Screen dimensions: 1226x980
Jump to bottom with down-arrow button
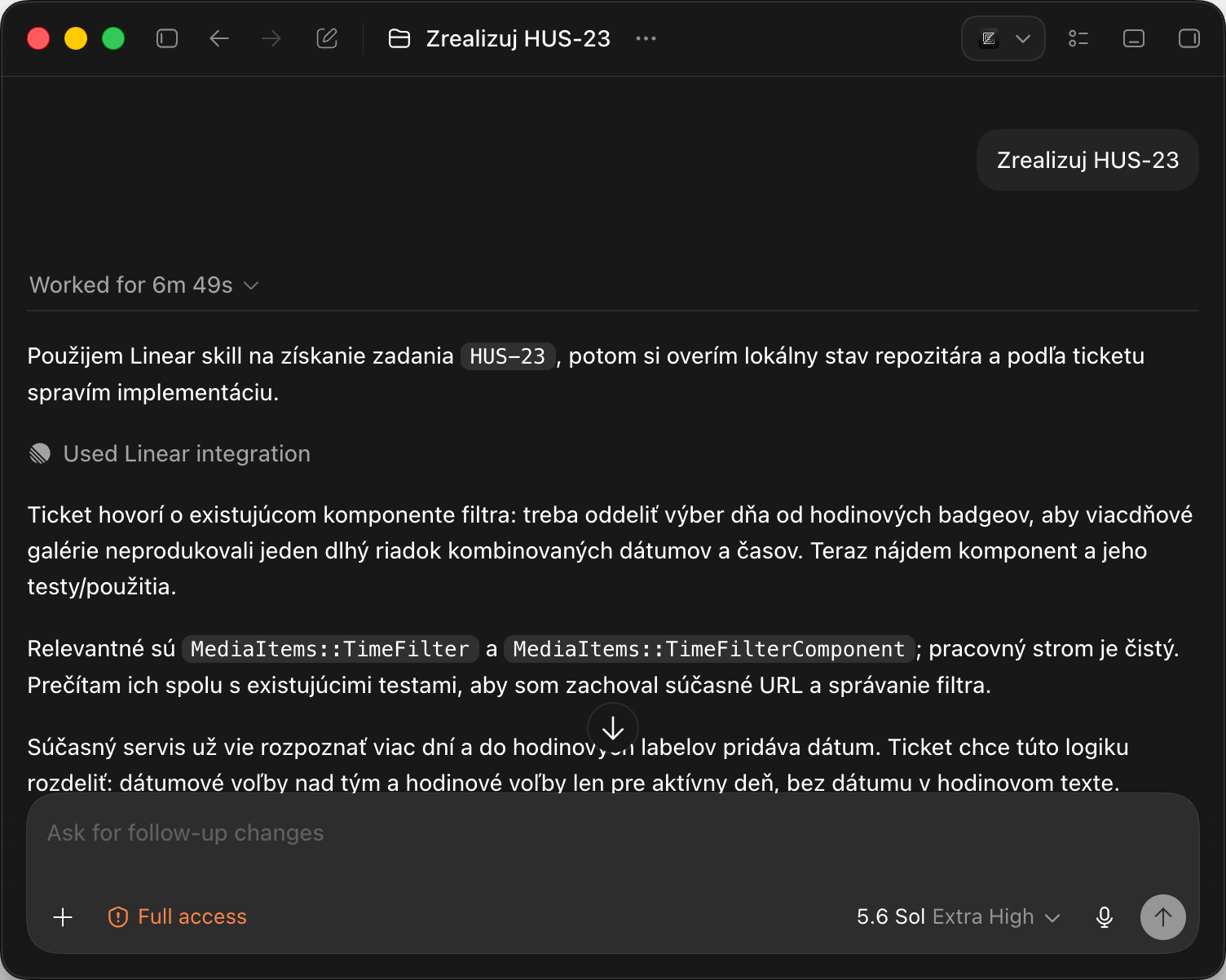click(613, 728)
